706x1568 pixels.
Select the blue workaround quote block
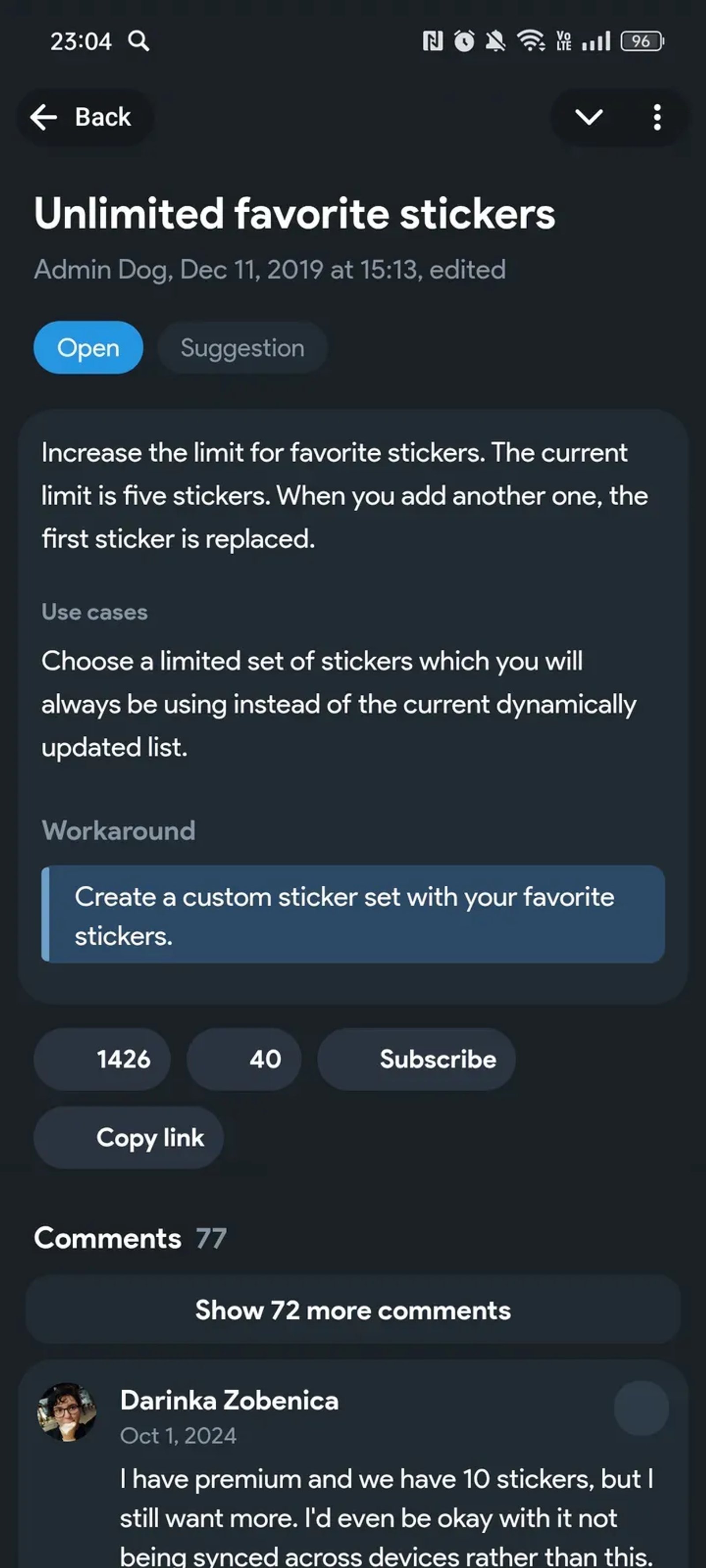tap(353, 915)
